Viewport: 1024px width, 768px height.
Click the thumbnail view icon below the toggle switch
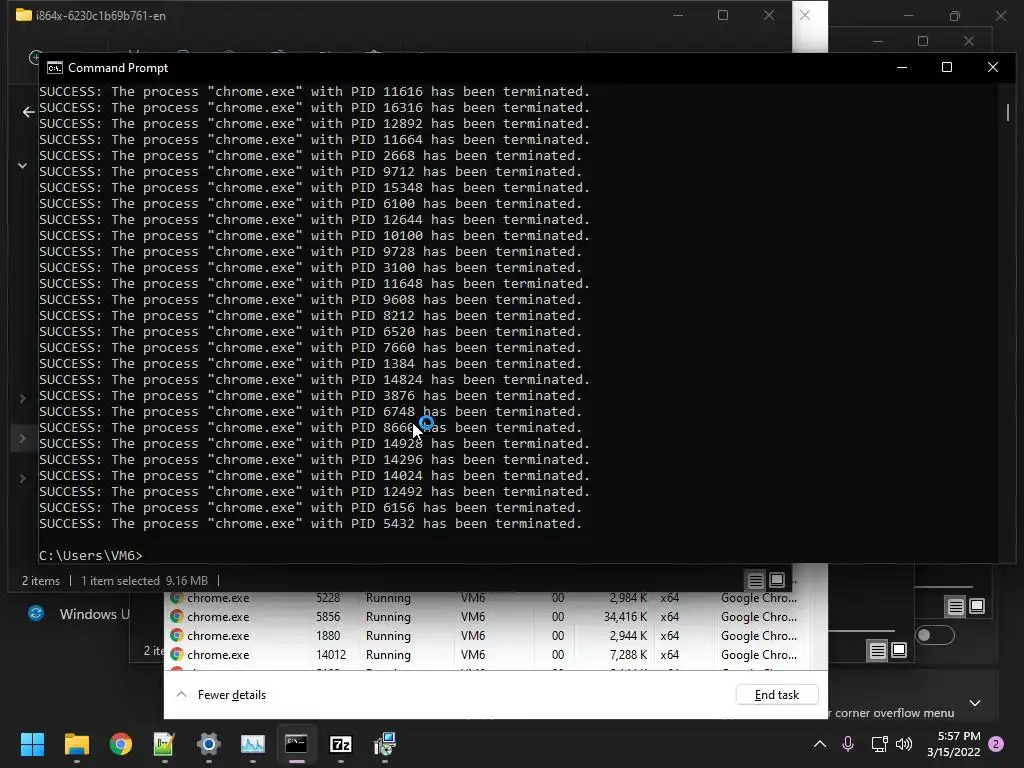pos(899,650)
